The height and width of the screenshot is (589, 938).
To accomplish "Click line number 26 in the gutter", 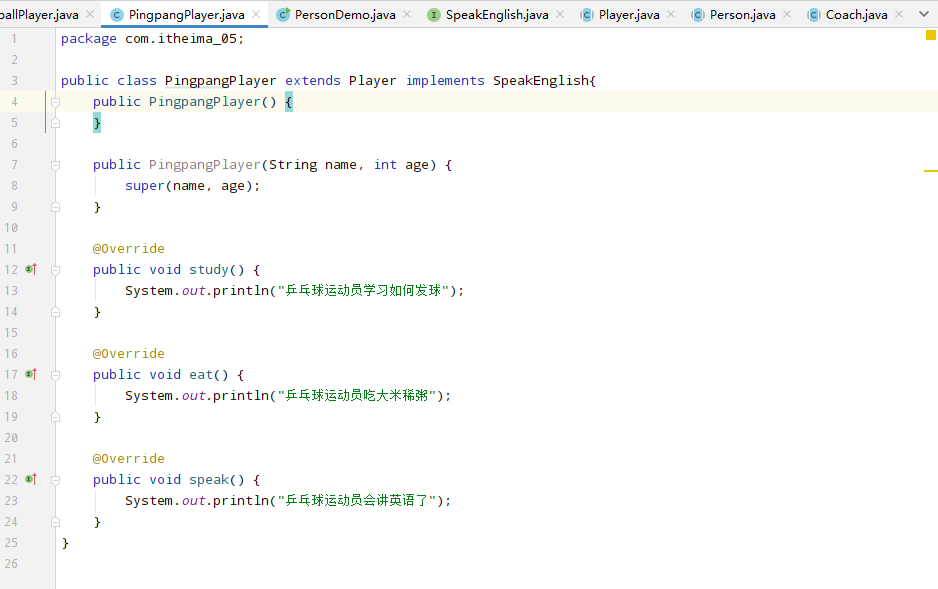I will 11,563.
